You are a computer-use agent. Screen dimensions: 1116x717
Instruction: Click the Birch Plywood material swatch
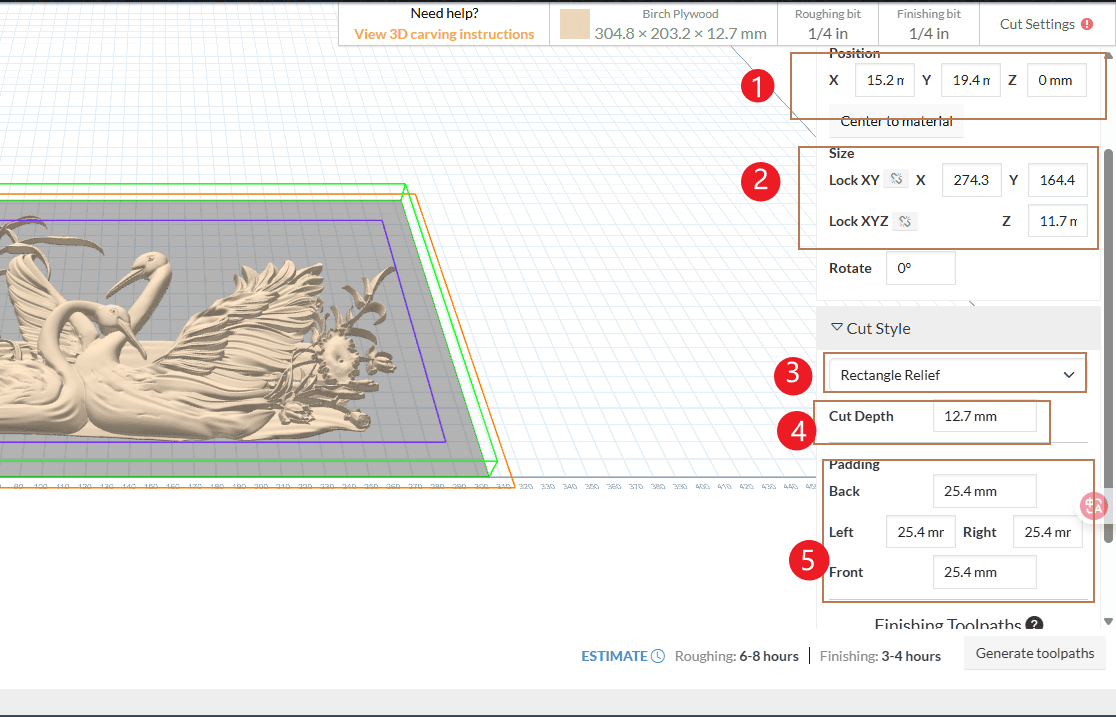pyautogui.click(x=574, y=25)
